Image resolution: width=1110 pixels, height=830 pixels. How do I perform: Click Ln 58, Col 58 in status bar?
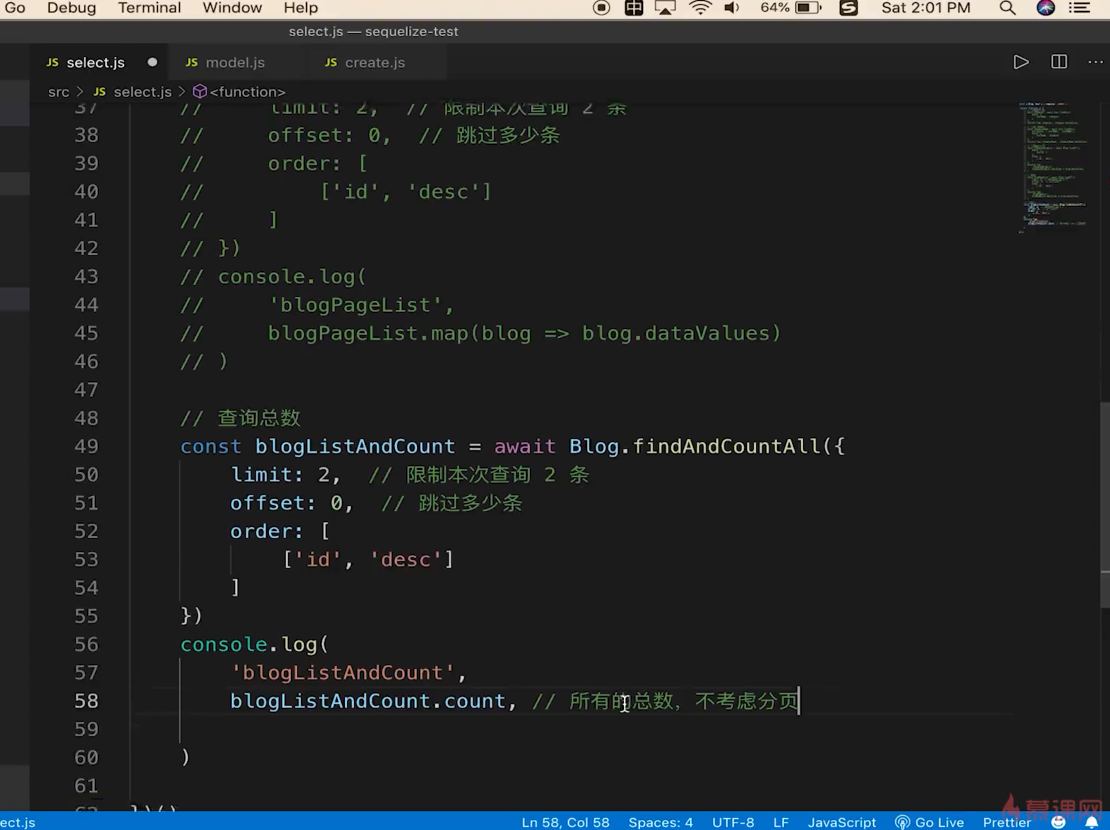coord(566,822)
